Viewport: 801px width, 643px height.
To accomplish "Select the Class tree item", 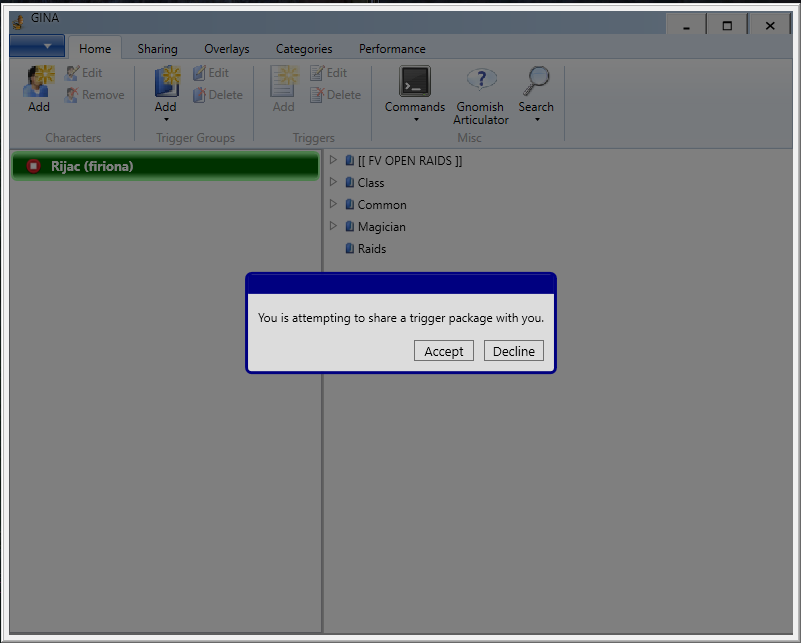I will (x=371, y=183).
